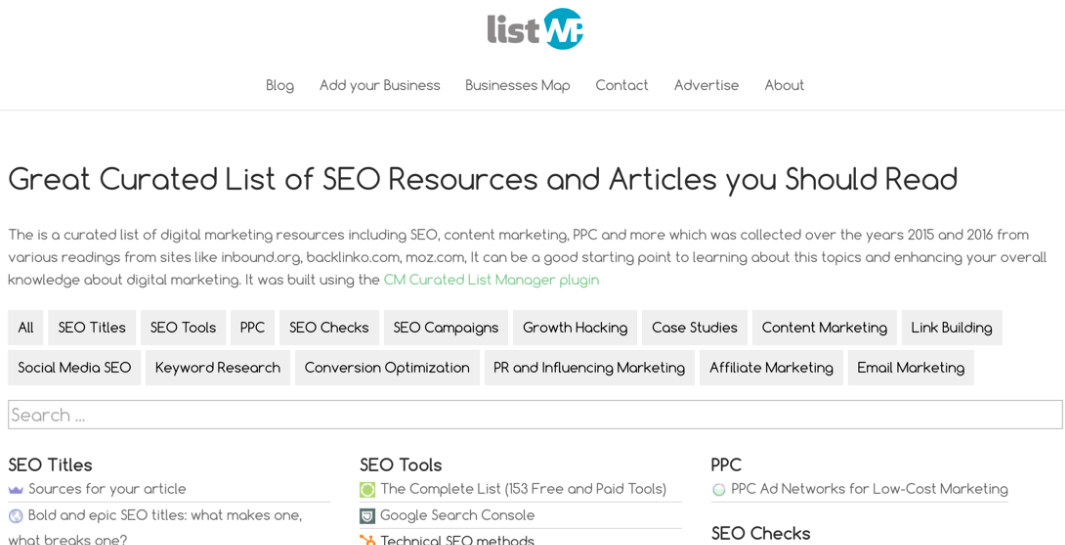Open Add your Business page
Image resolution: width=1065 pixels, height=545 pixels.
click(380, 85)
